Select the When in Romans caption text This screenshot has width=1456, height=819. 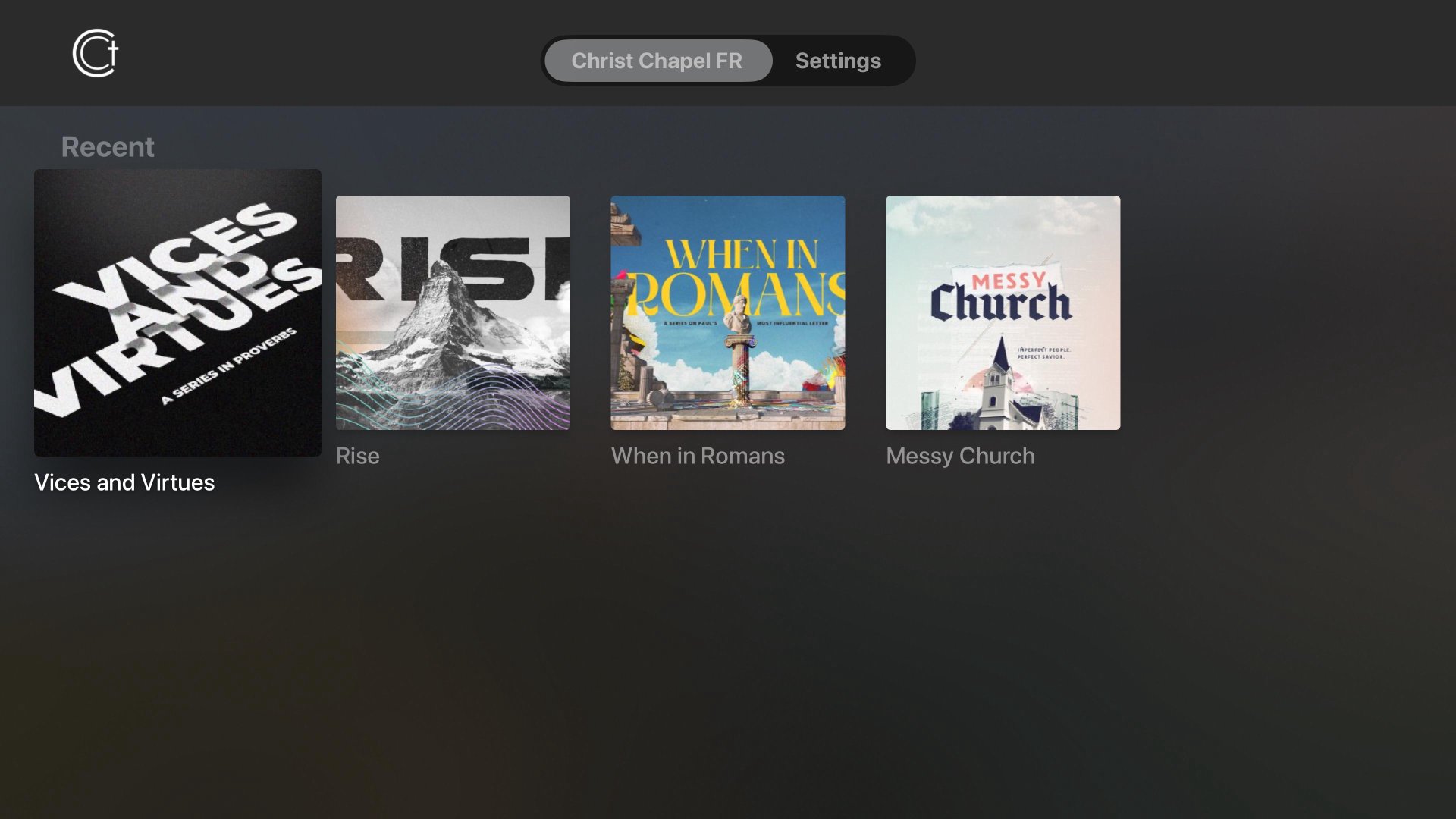[698, 456]
